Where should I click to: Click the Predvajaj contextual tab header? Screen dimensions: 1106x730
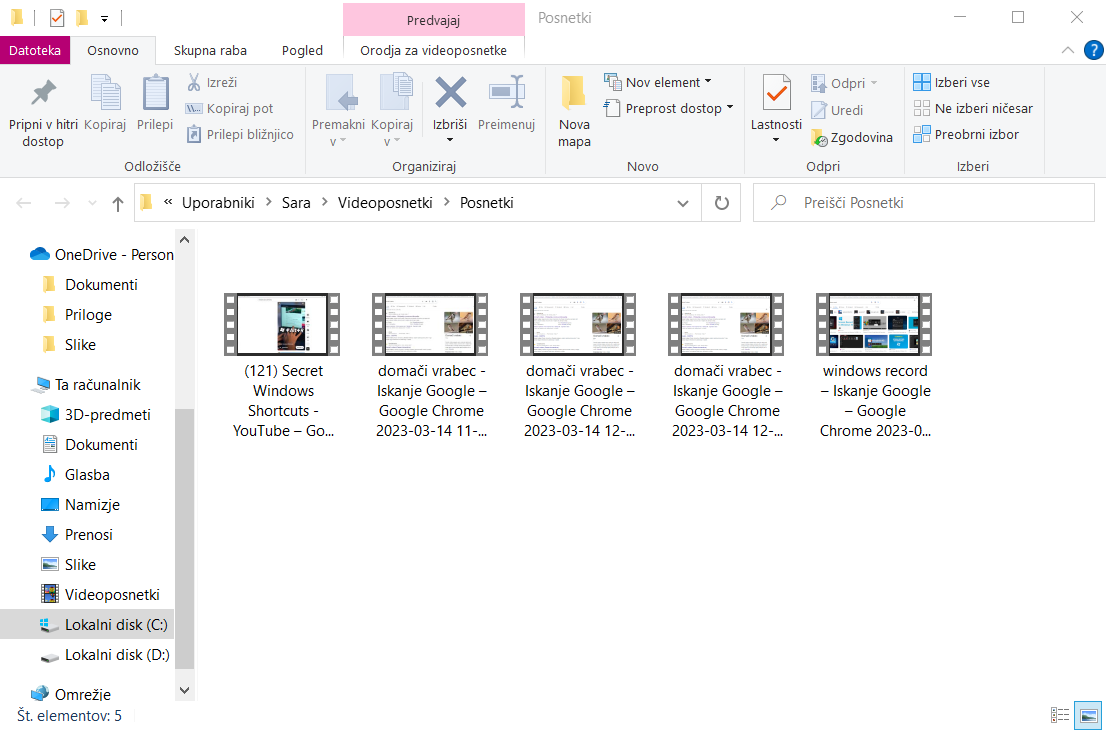pyautogui.click(x=434, y=20)
